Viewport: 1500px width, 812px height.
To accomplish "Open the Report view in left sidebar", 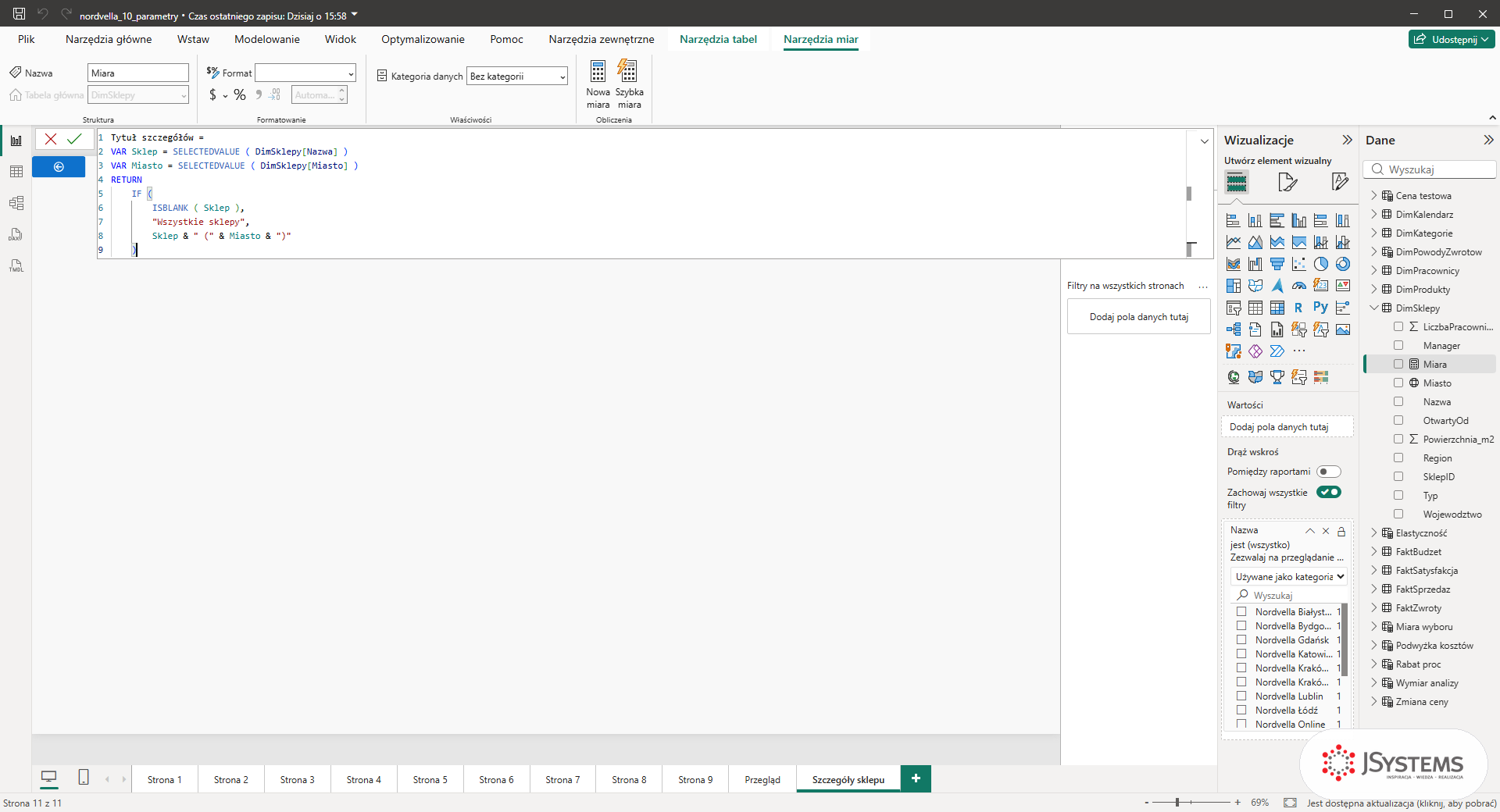I will tap(16, 141).
